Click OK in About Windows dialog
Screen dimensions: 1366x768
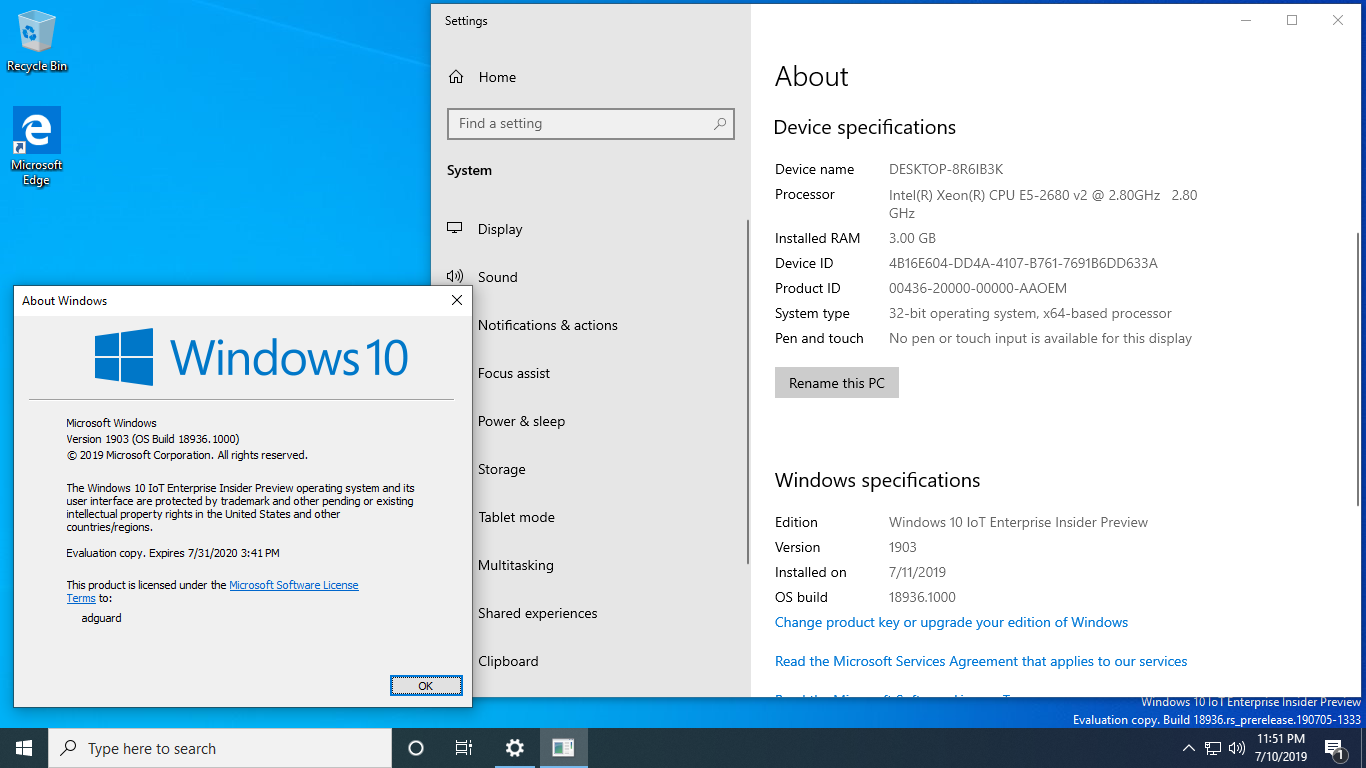tap(426, 686)
